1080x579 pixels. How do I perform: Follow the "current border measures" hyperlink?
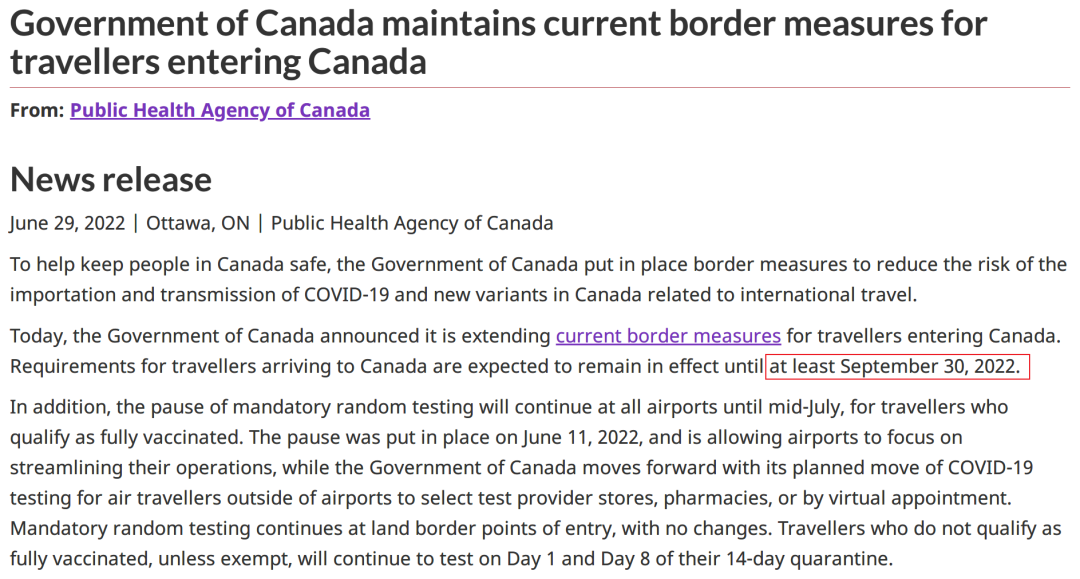(x=668, y=335)
